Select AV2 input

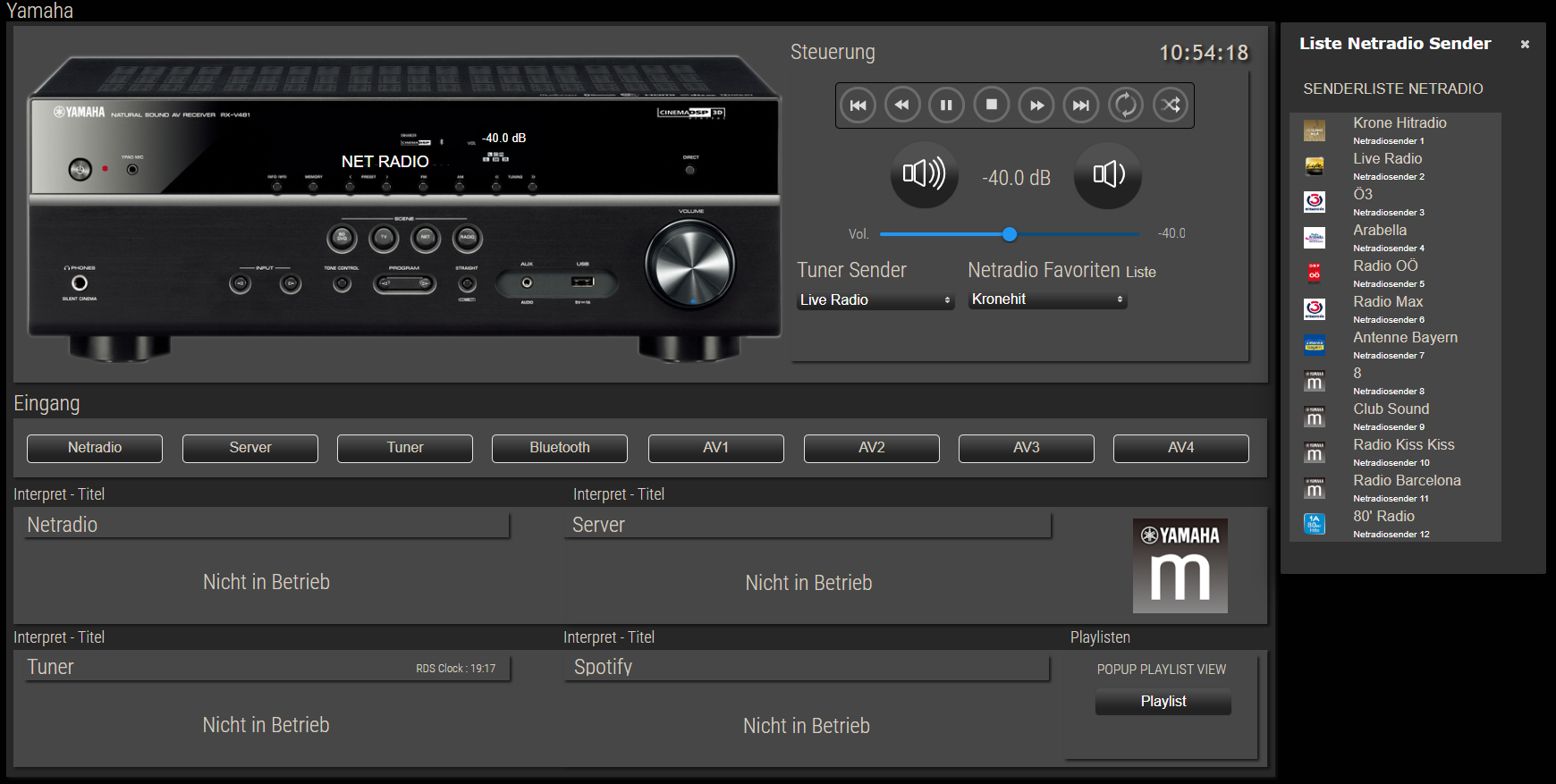click(x=872, y=448)
